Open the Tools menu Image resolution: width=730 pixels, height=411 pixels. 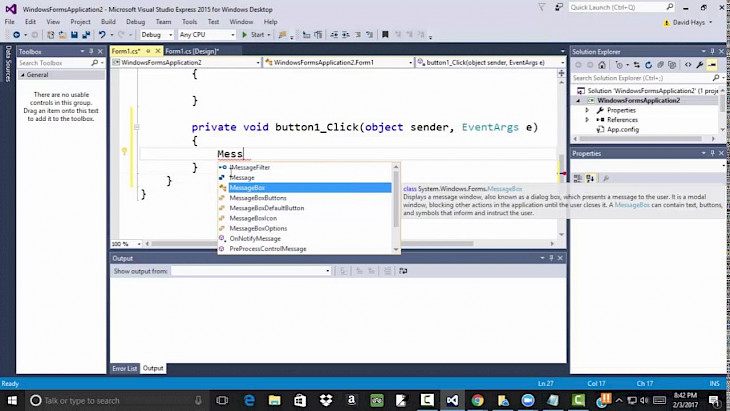189,22
